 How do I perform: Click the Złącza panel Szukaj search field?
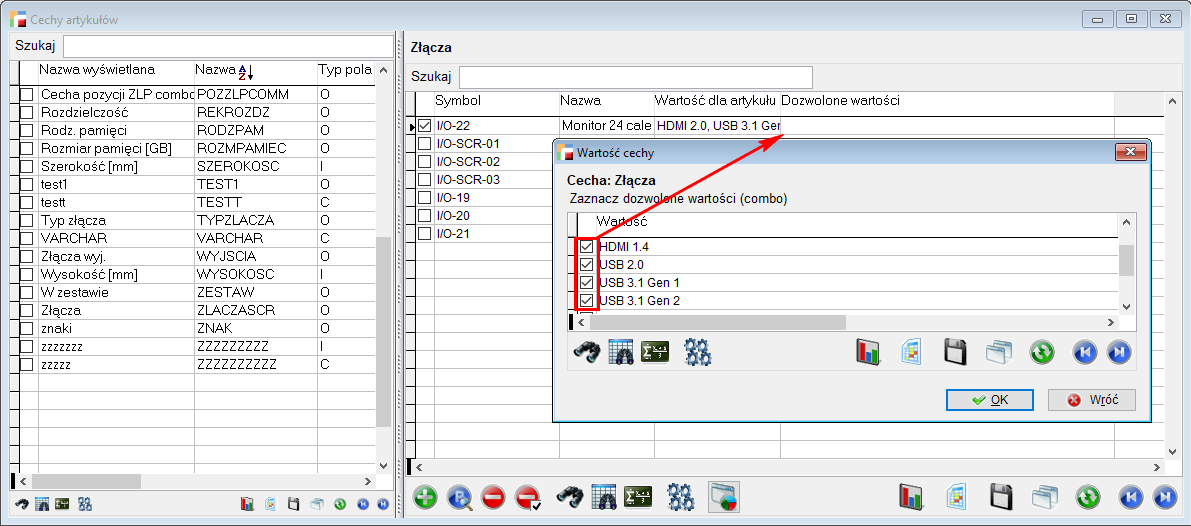636,77
